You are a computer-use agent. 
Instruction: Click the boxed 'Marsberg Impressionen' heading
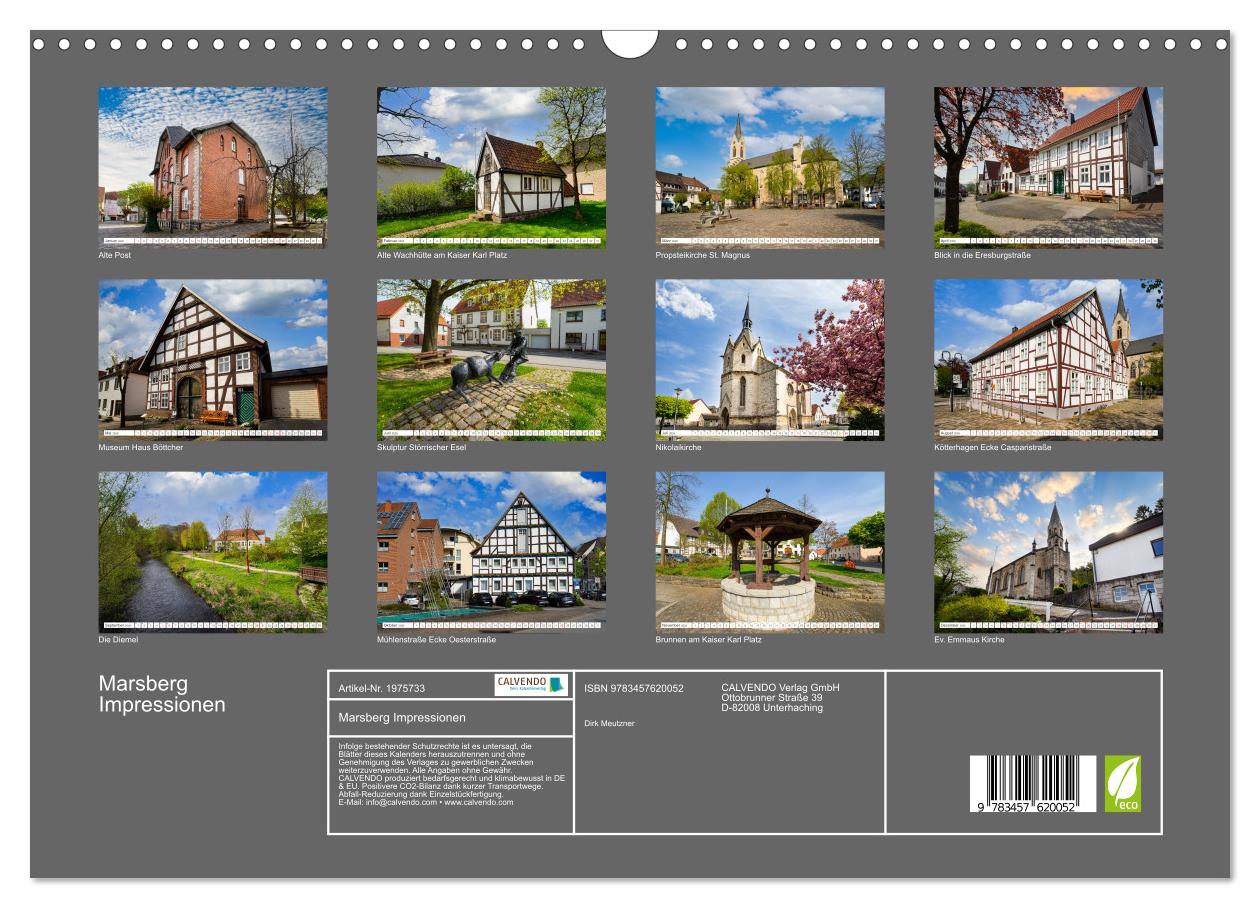click(402, 717)
